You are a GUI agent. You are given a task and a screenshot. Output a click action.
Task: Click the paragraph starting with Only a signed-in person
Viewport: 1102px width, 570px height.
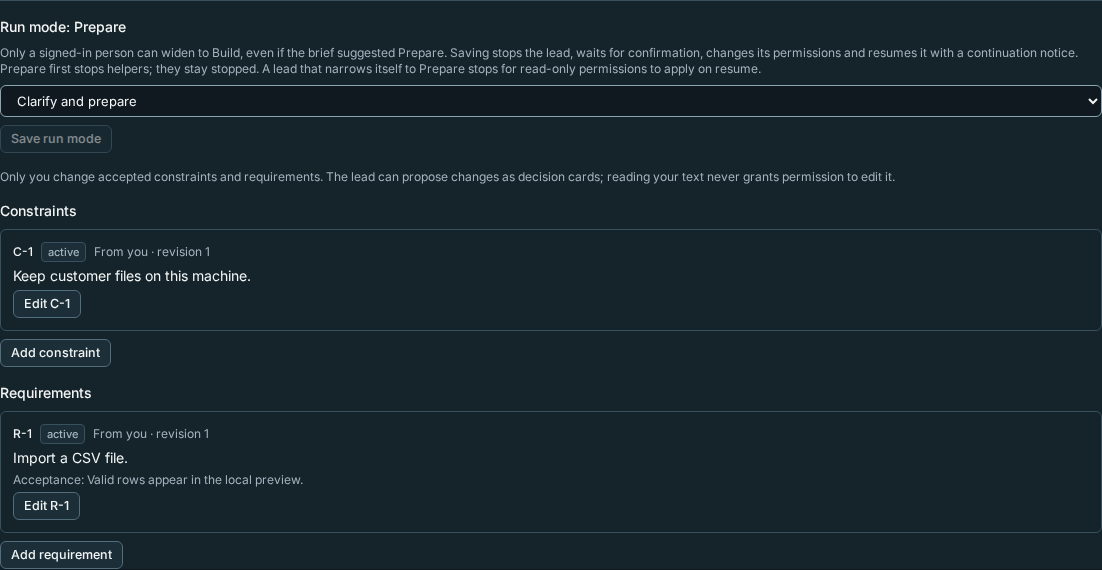coord(539,61)
